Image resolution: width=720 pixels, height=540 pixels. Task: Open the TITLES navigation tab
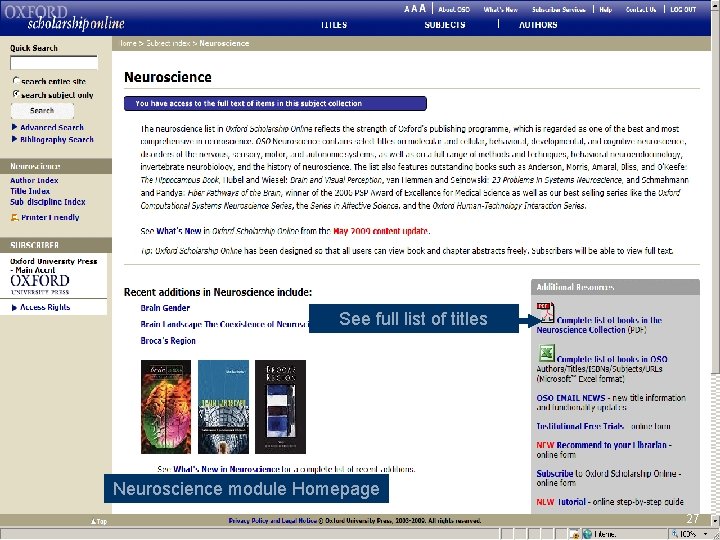[x=334, y=25]
